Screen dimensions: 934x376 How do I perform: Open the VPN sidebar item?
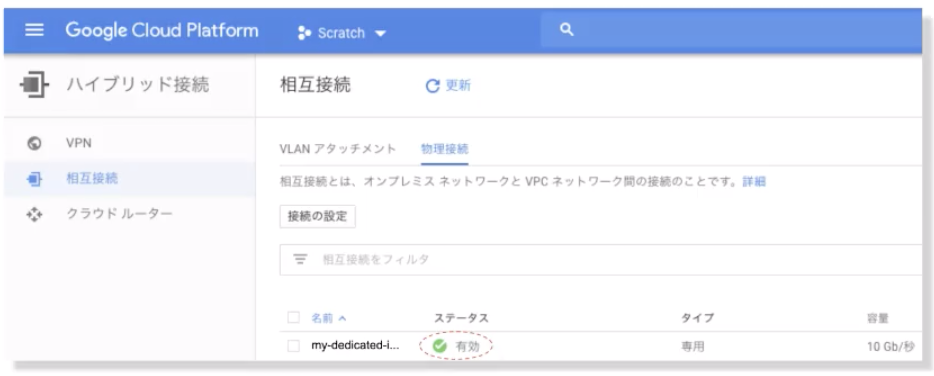tap(79, 143)
